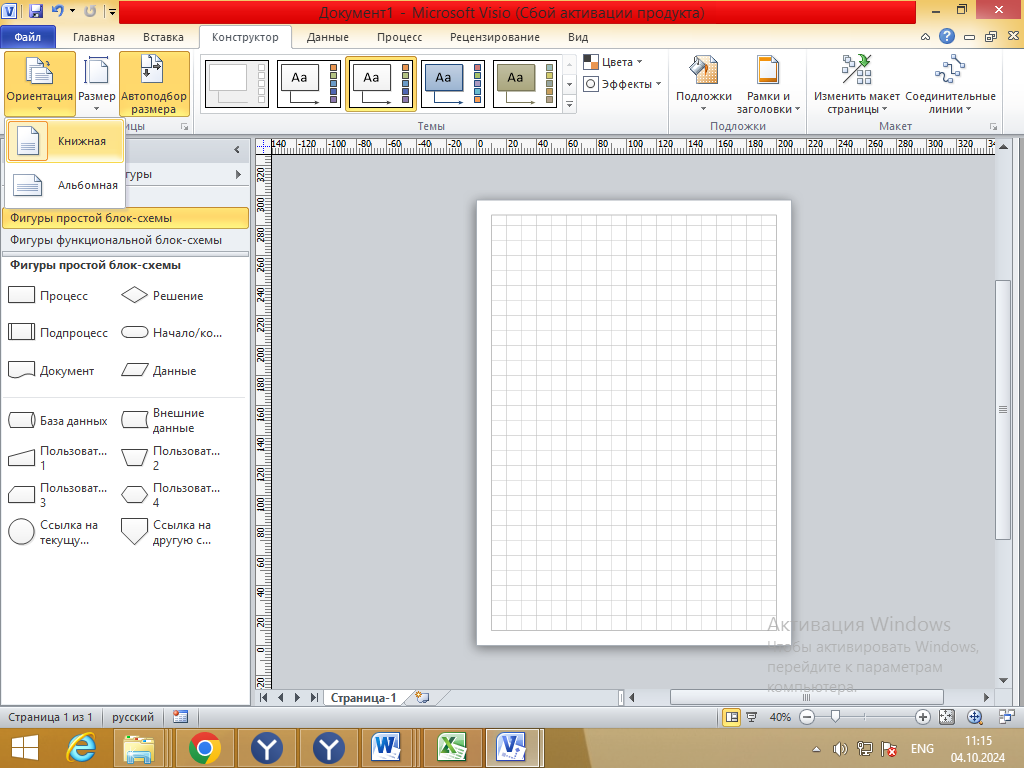
Task: Apply the olive-colored theme thumbnail
Action: pyautogui.click(x=525, y=84)
